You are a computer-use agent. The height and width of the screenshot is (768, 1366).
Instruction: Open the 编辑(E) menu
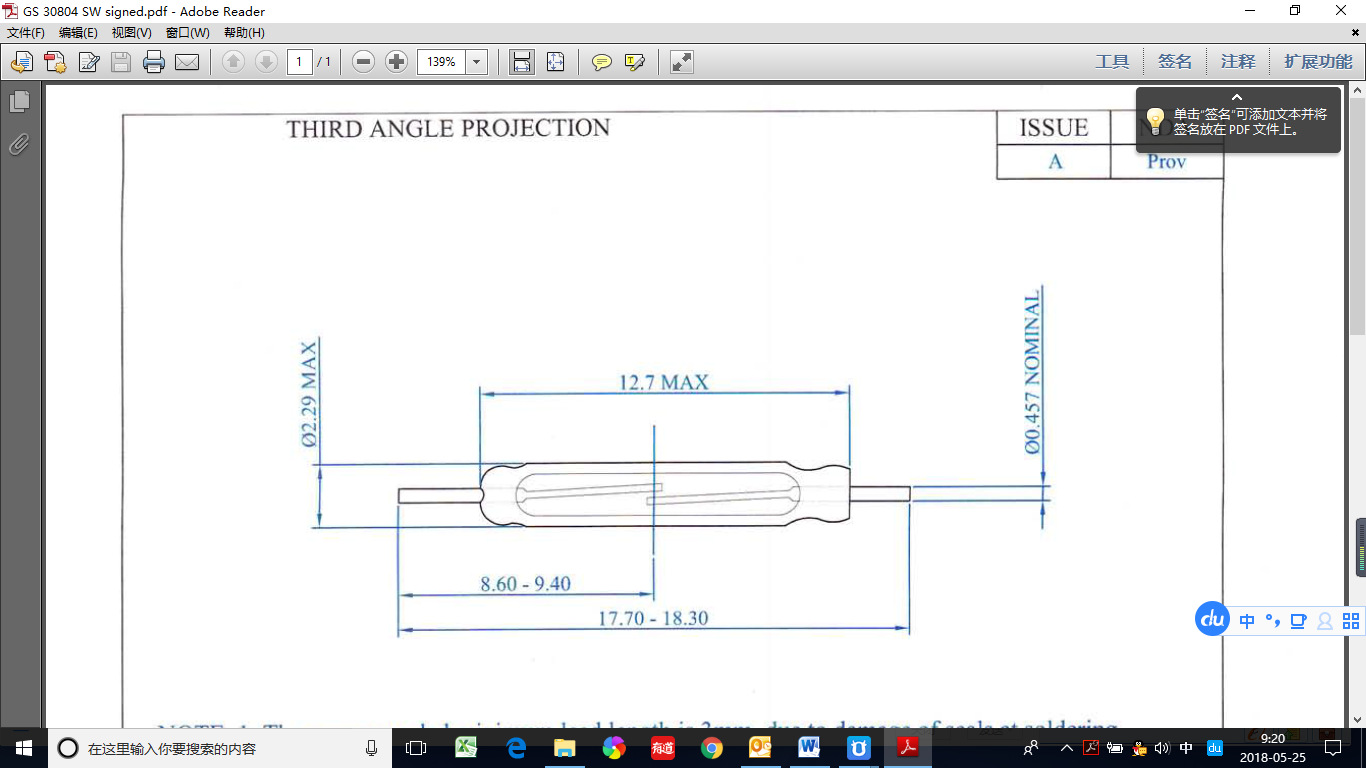point(79,33)
